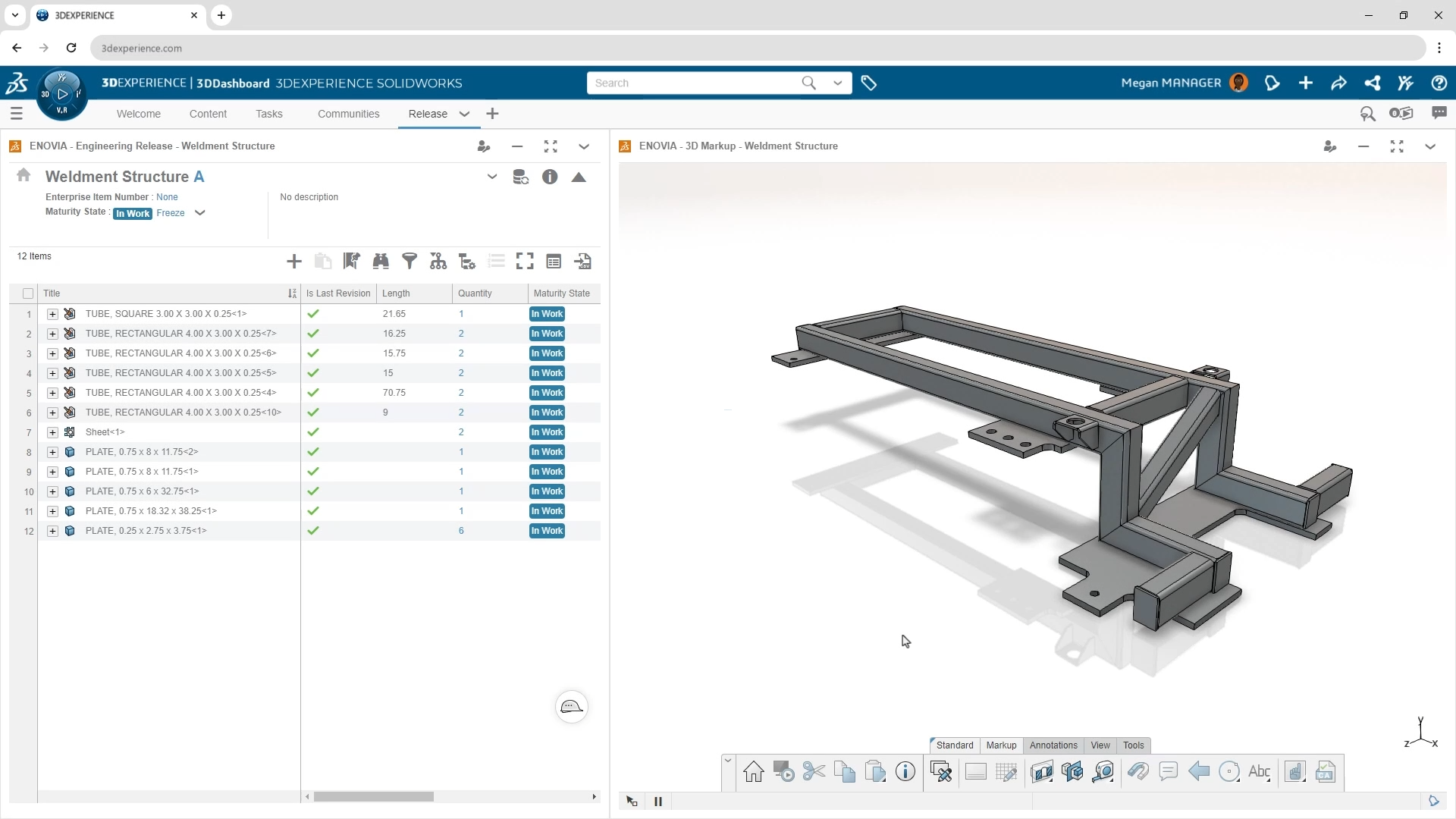Click the home view icon in the 3D Markup toolbar
This screenshot has width=1456, height=819.
[x=753, y=772]
